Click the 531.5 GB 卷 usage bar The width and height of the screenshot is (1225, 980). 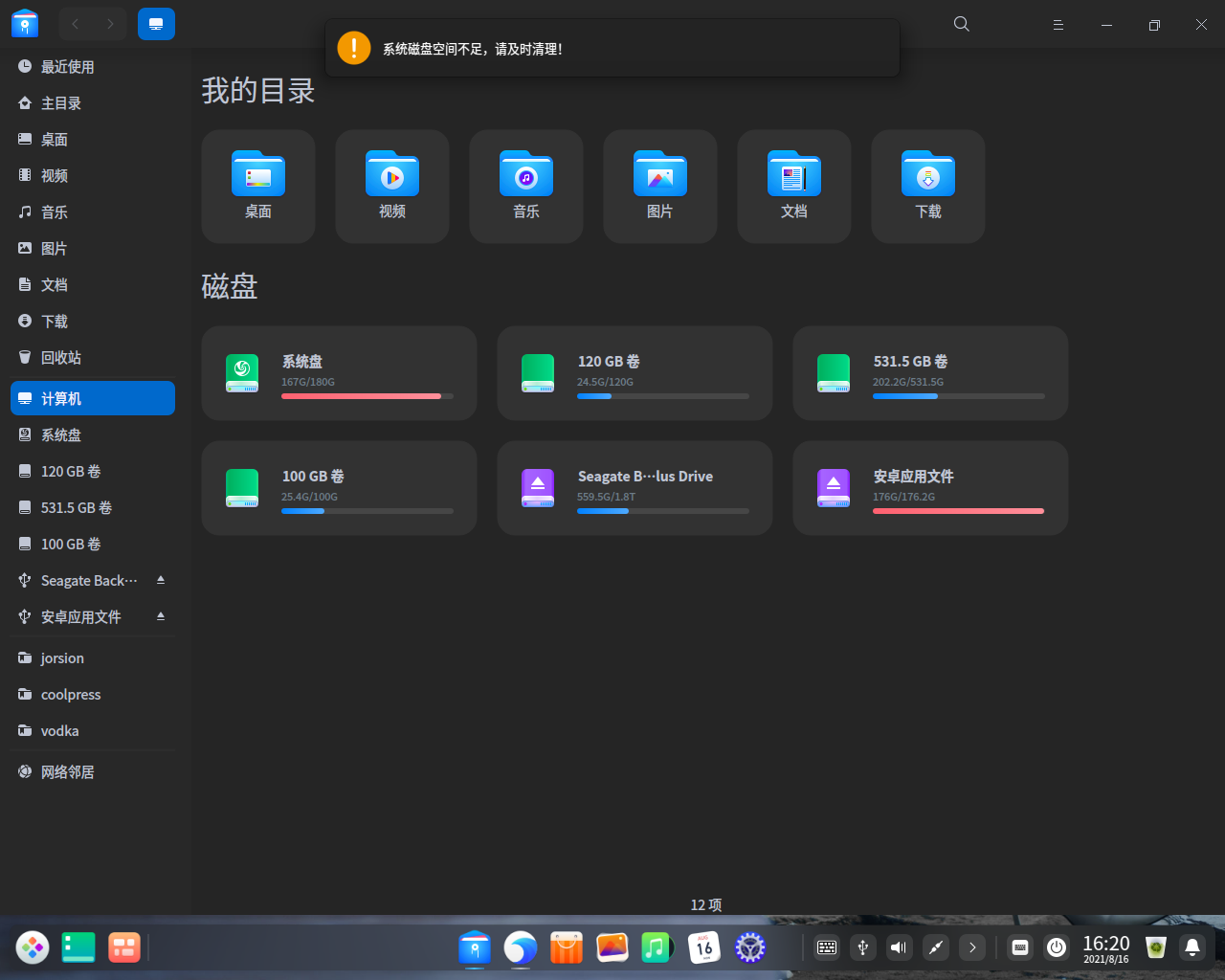click(958, 396)
